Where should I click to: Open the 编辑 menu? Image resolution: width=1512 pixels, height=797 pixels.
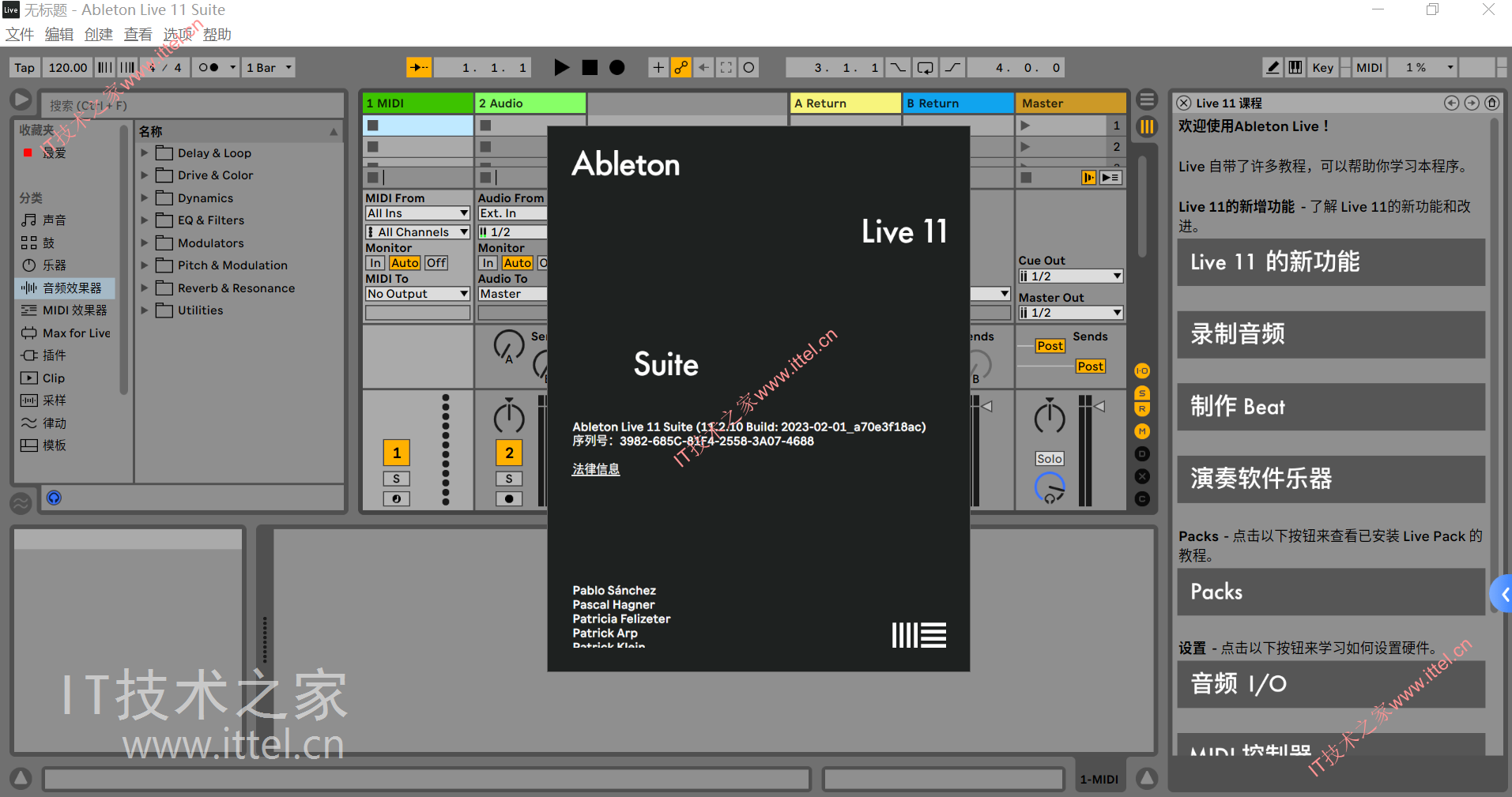pyautogui.click(x=59, y=34)
